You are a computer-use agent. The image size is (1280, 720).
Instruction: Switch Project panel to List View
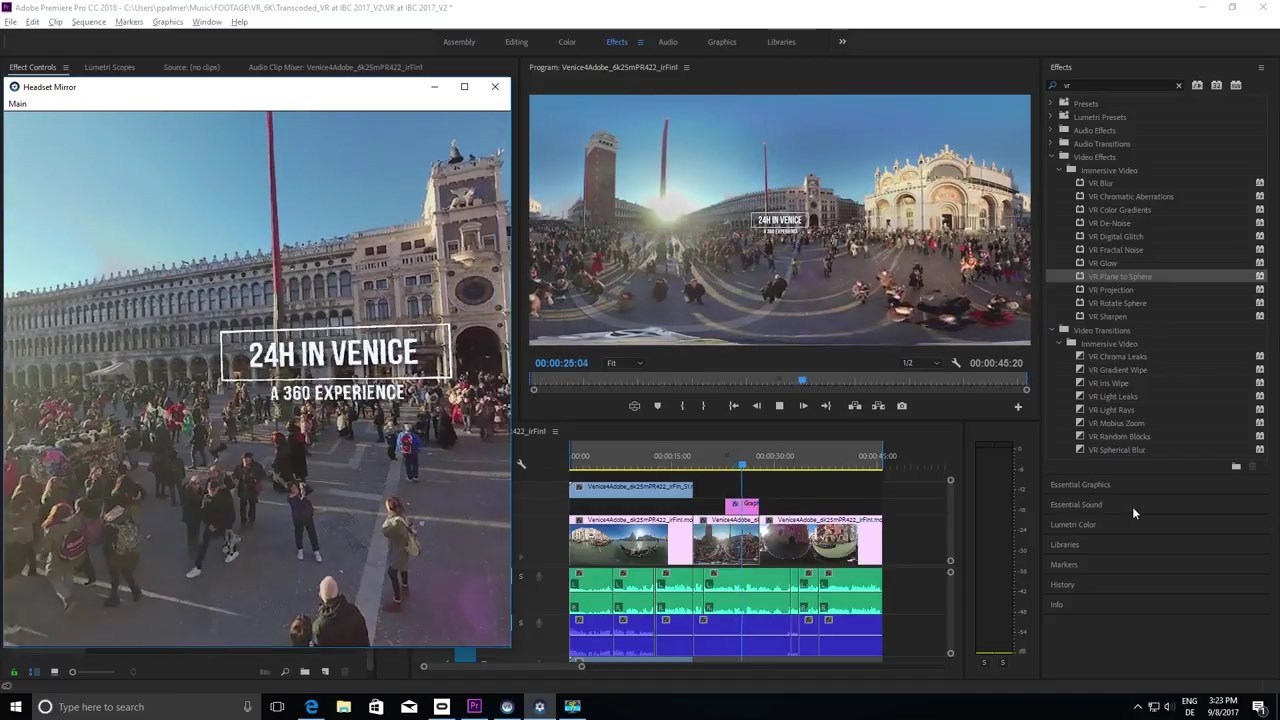pyautogui.click(x=34, y=672)
